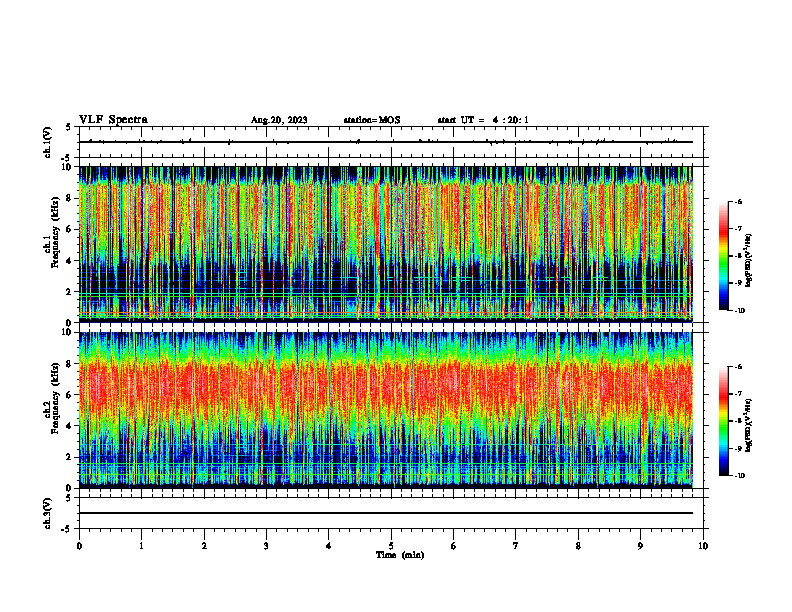This screenshot has width=792, height=612.
Task: Click the ch.1 frequency tick label "10"
Action: tap(69, 167)
